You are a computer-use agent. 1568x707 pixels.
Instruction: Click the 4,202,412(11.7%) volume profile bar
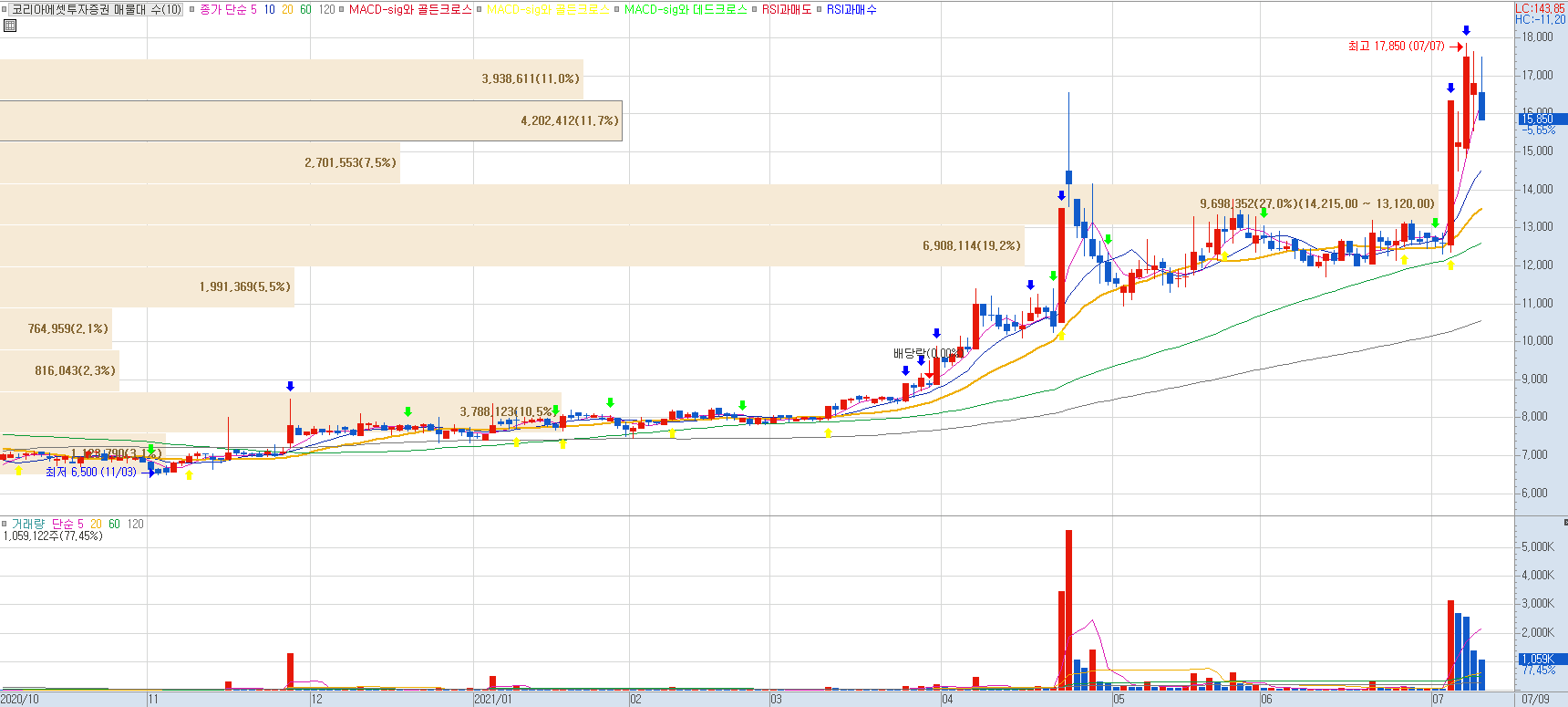coord(311,120)
